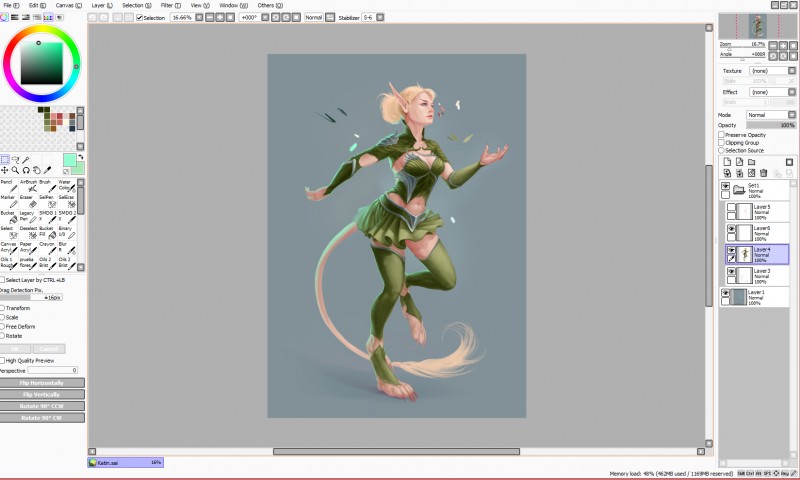The width and height of the screenshot is (800, 480).
Task: Open the Window menu
Action: 233,5
